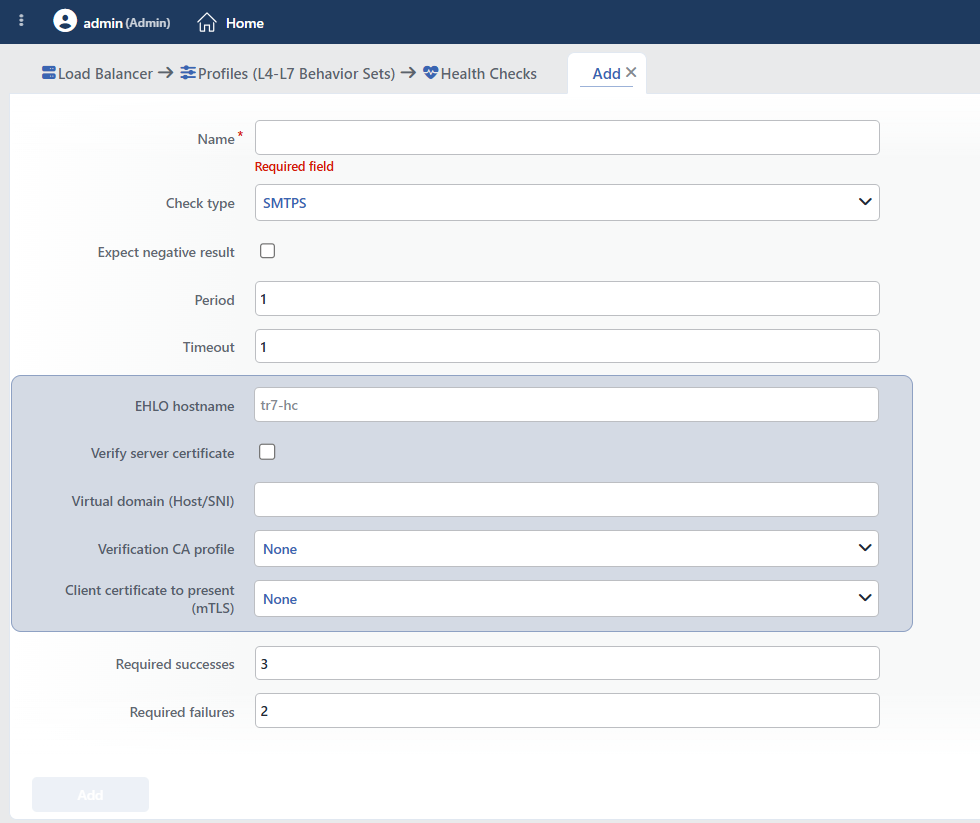This screenshot has width=980, height=823.
Task: Click the Health Checks heart icon
Action: point(431,72)
